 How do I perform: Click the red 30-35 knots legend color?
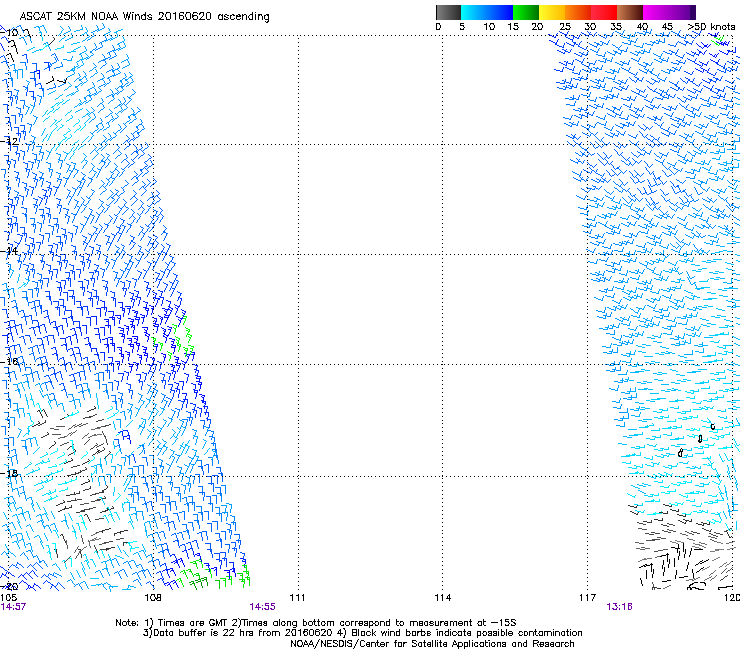[604, 12]
